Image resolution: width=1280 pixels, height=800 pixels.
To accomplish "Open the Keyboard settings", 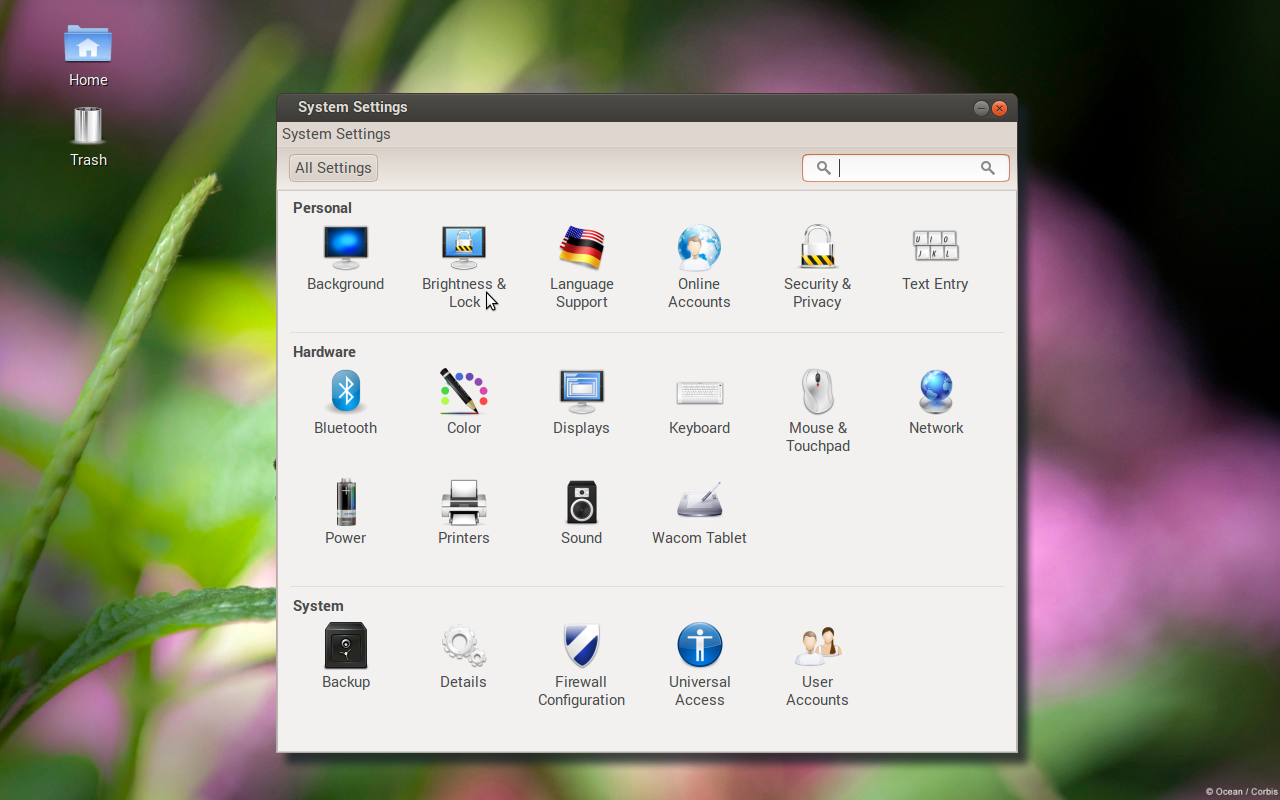I will click(x=699, y=392).
